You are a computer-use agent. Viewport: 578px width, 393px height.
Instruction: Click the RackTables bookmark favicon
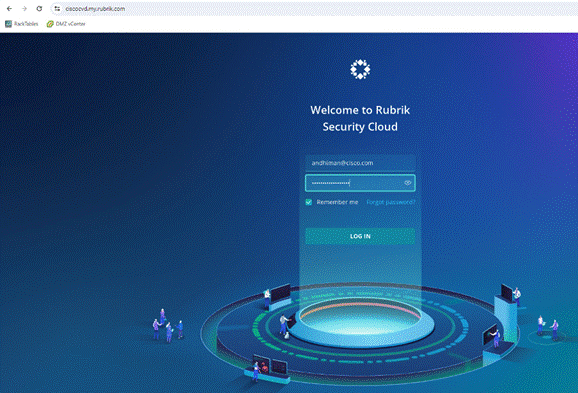coord(8,24)
